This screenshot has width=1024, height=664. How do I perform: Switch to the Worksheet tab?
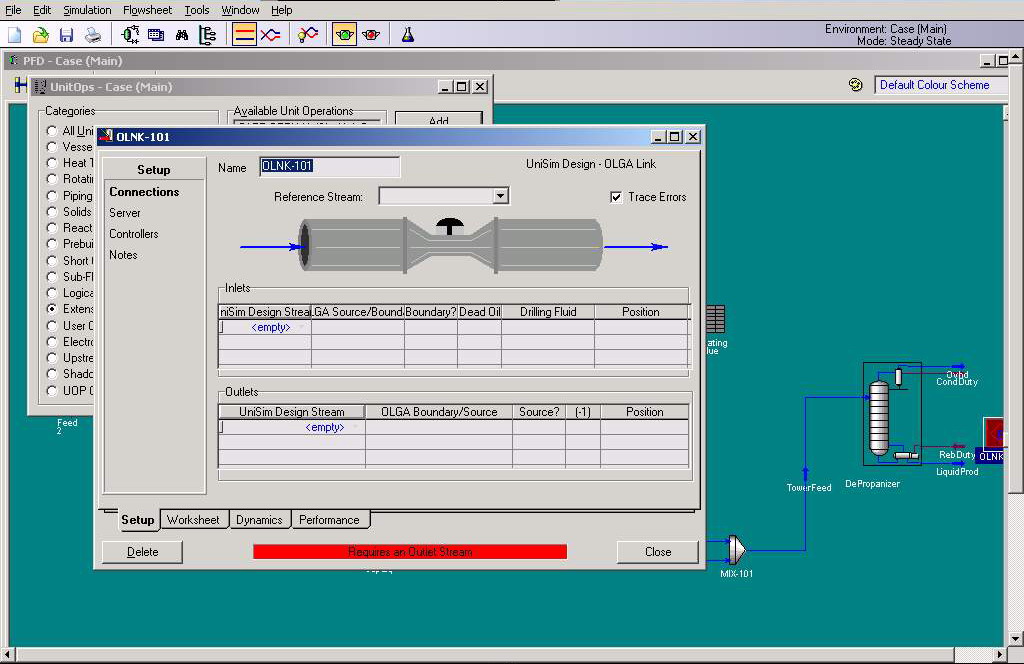coord(193,520)
